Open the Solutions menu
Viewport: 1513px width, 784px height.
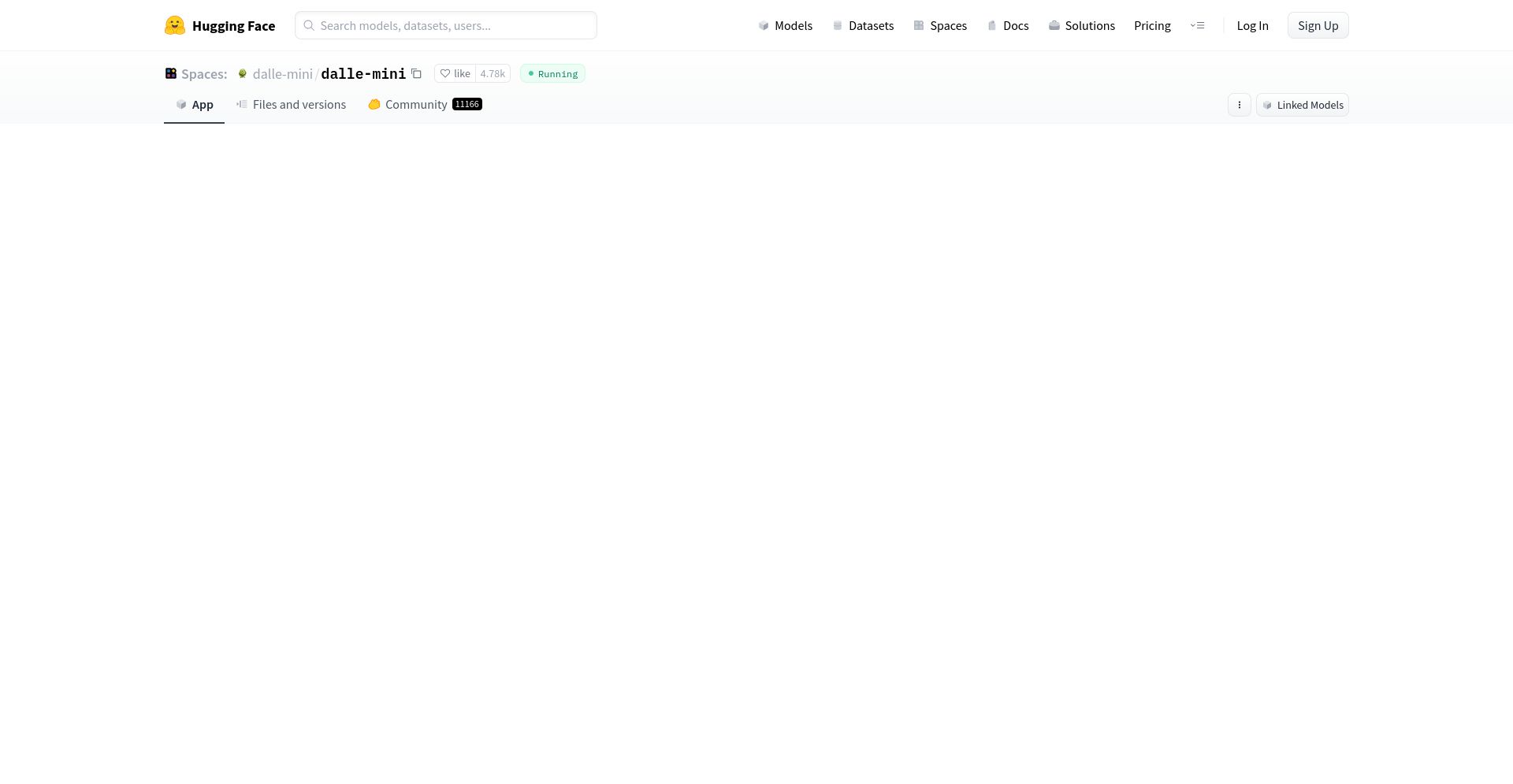coord(1082,26)
